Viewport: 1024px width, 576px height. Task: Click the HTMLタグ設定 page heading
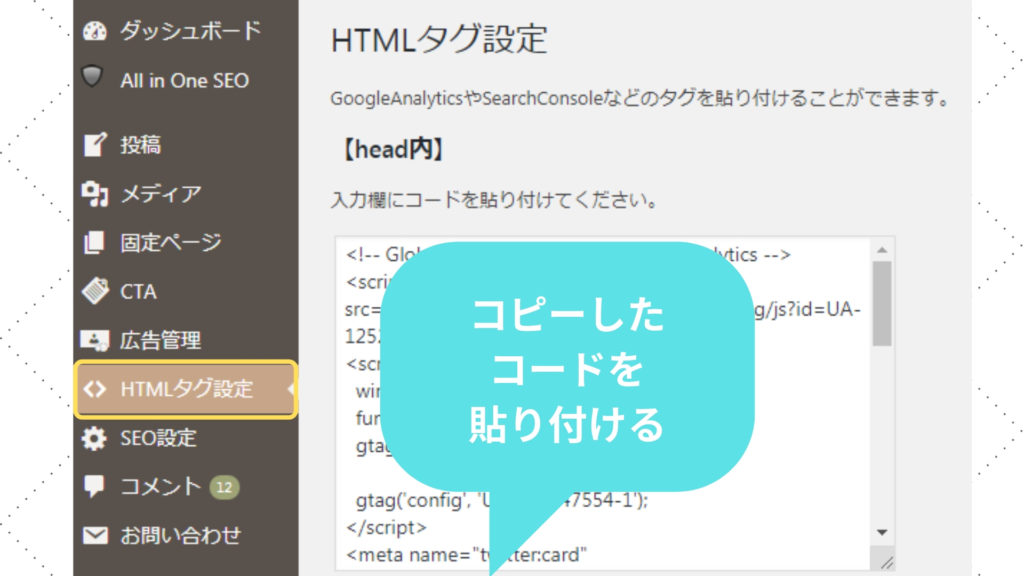(x=439, y=39)
